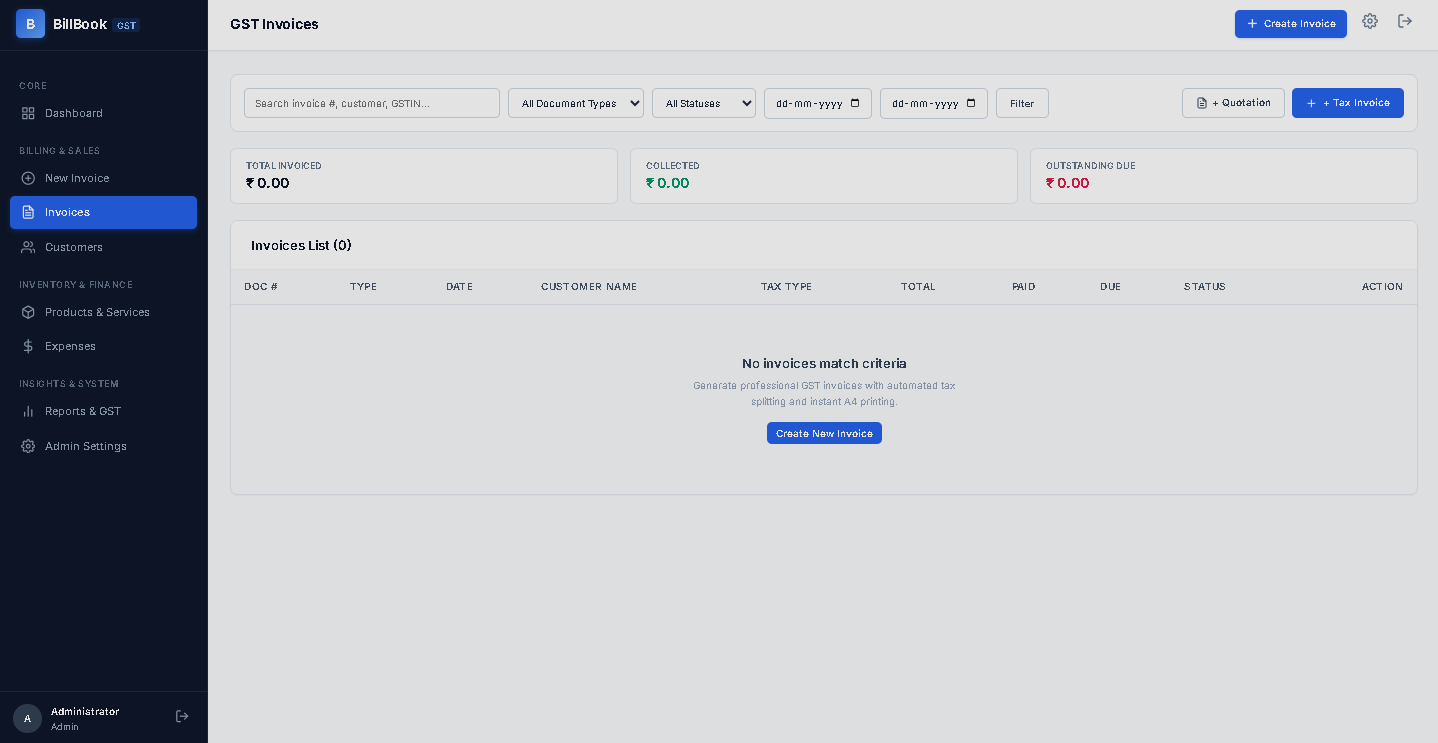Expand the All Document Types dropdown

[576, 103]
